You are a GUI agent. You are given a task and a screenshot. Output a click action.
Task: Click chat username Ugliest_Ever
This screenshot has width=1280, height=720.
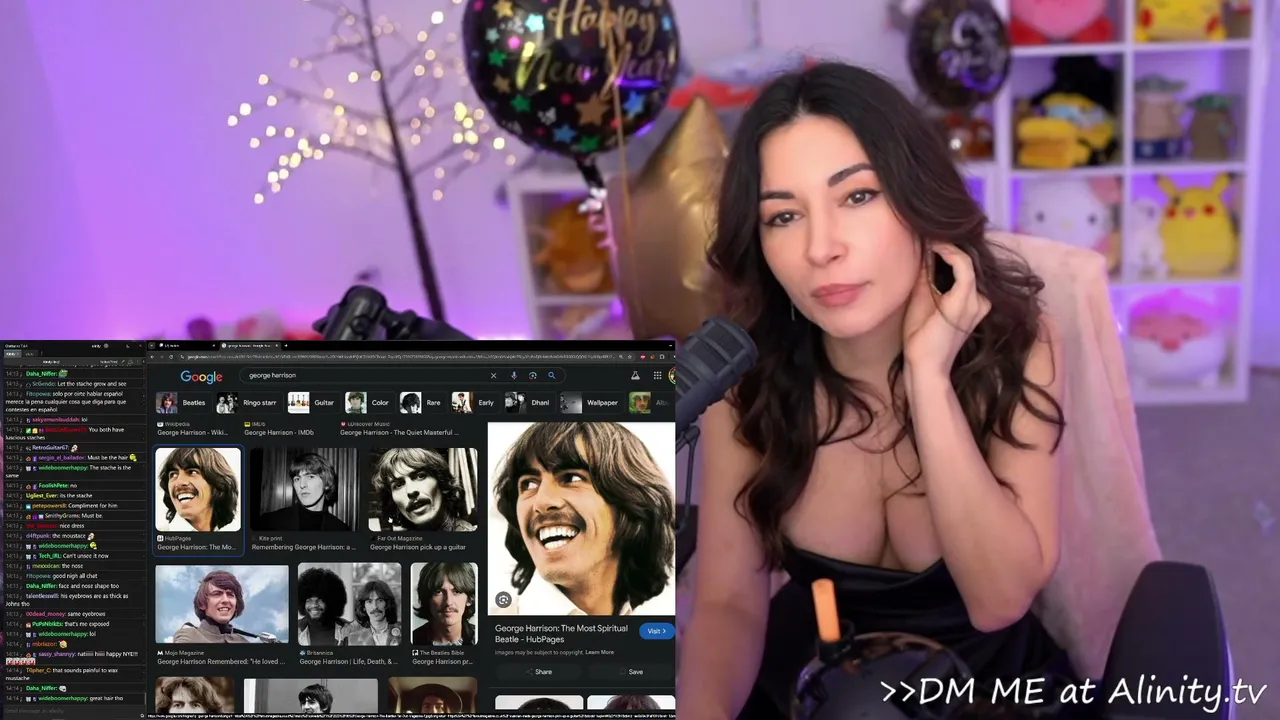point(40,496)
